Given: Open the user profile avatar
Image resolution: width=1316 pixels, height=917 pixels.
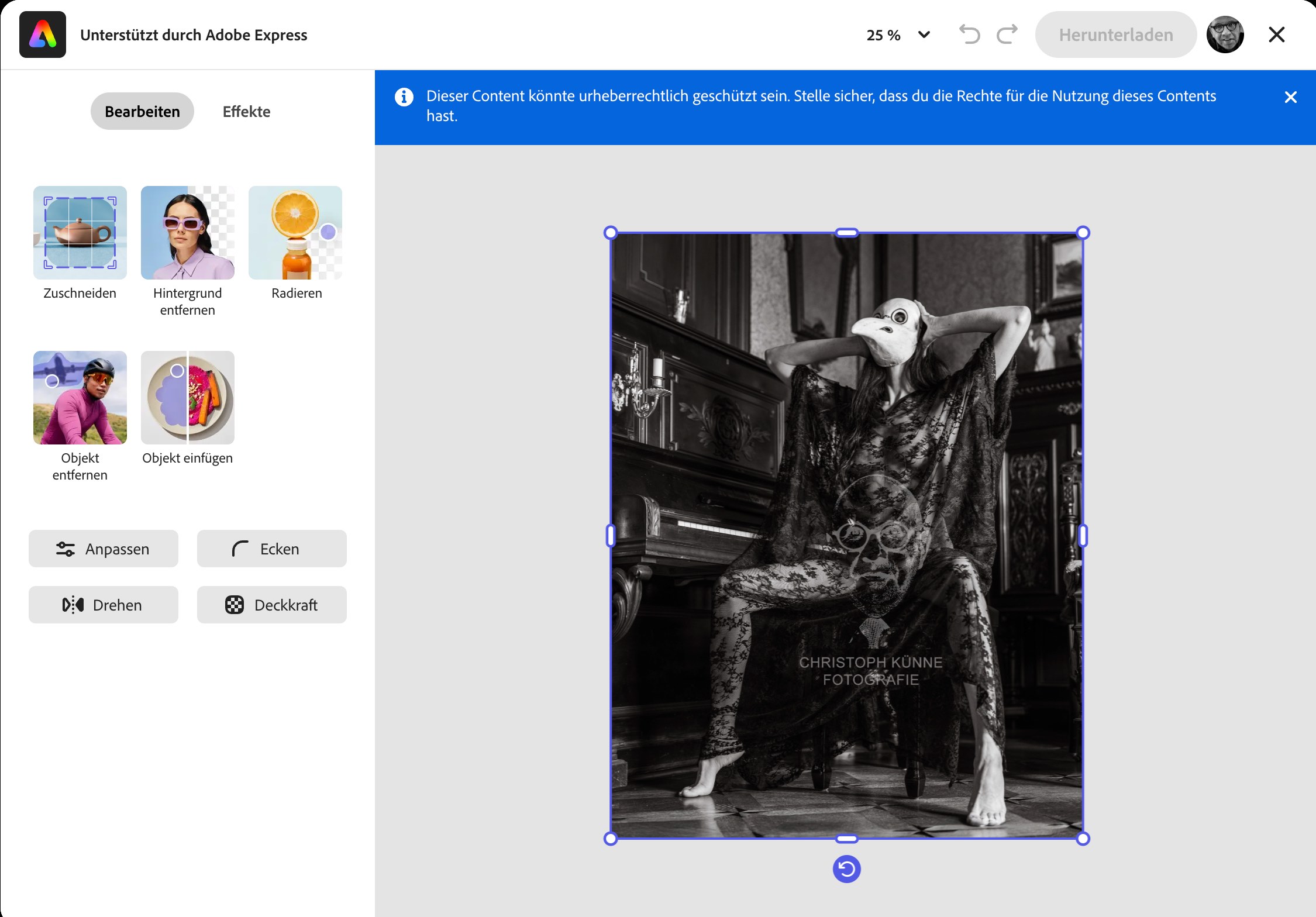Looking at the screenshot, I should [x=1225, y=35].
